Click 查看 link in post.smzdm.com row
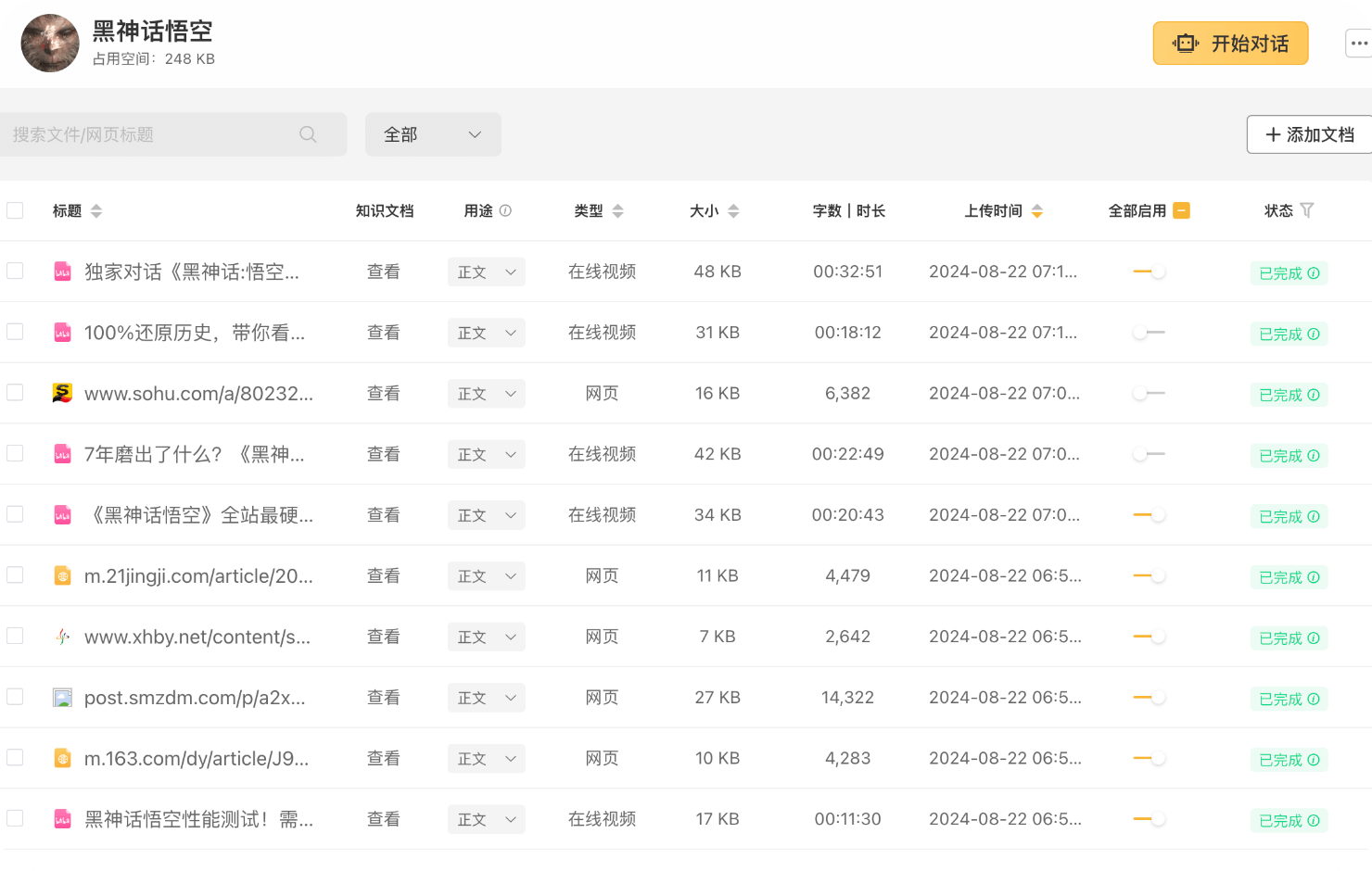Screen dimensions: 1372x871 tap(384, 698)
